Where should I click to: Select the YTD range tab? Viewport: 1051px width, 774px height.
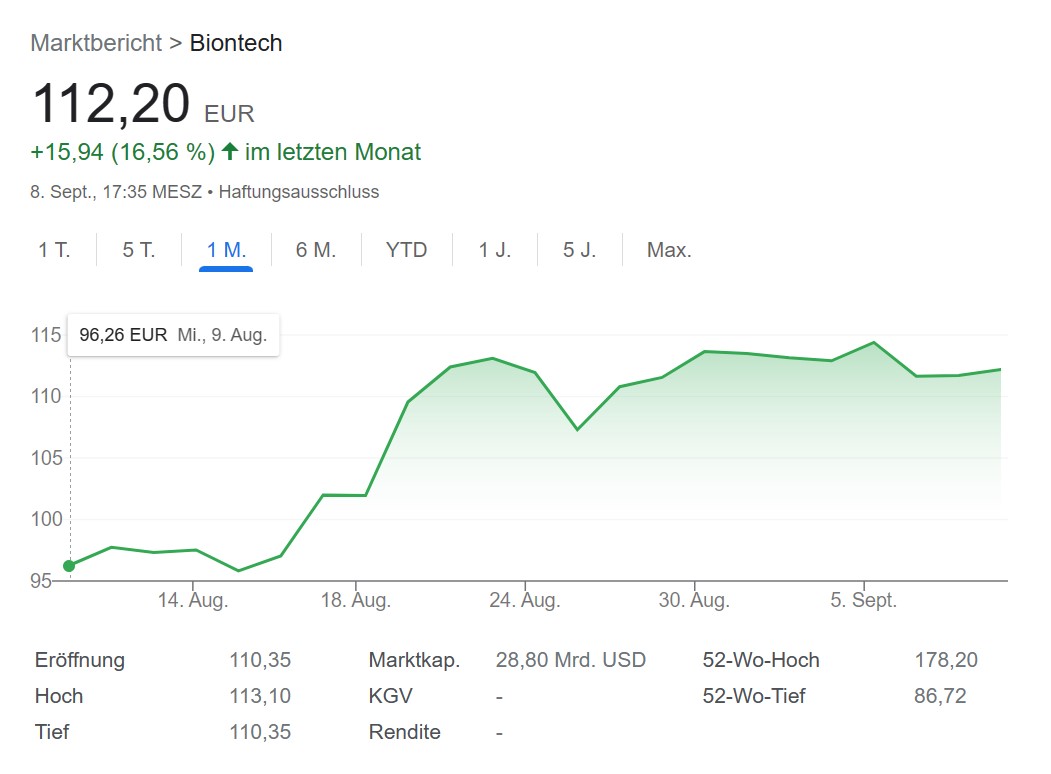[x=406, y=250]
